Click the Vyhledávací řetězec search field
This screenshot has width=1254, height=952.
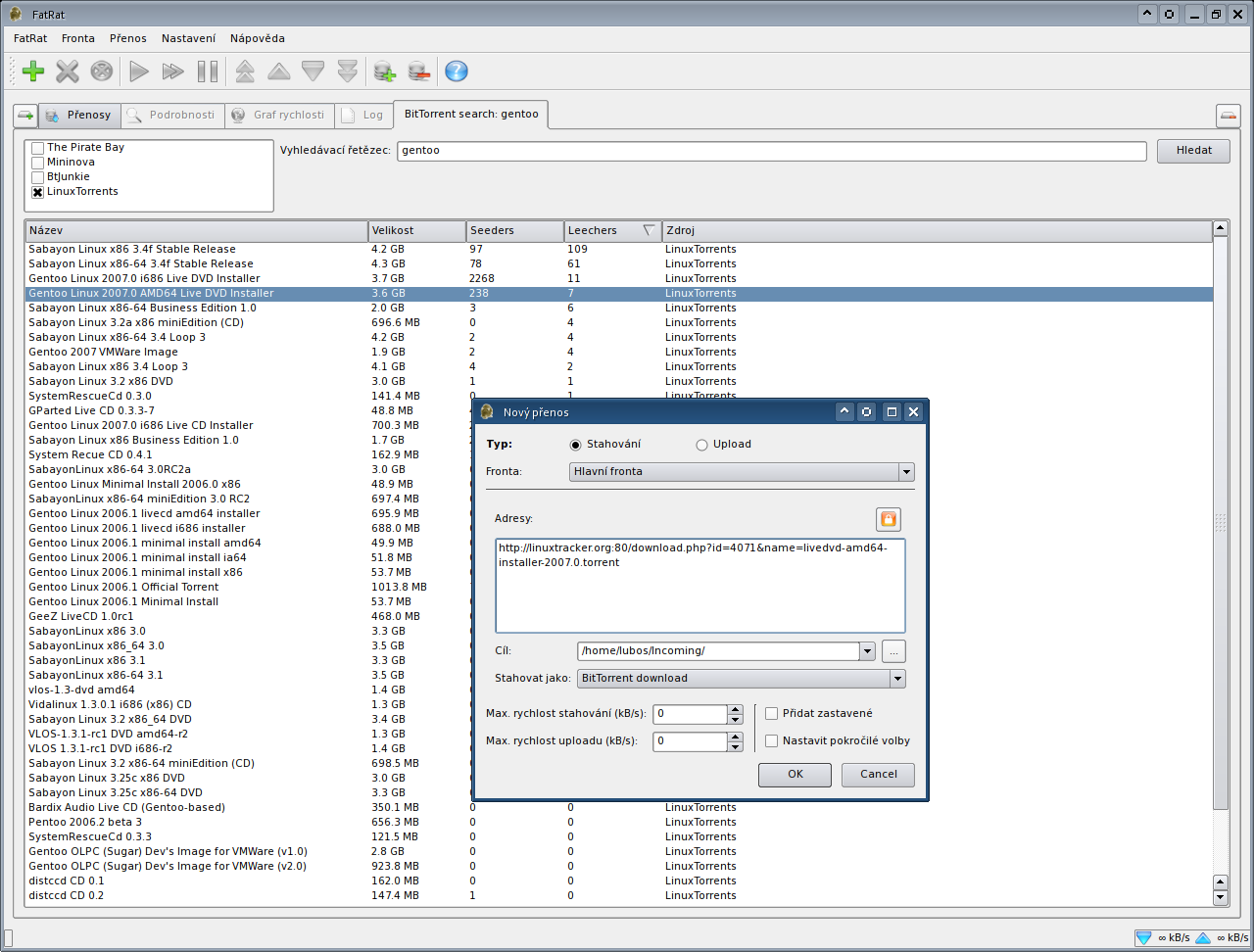(771, 151)
